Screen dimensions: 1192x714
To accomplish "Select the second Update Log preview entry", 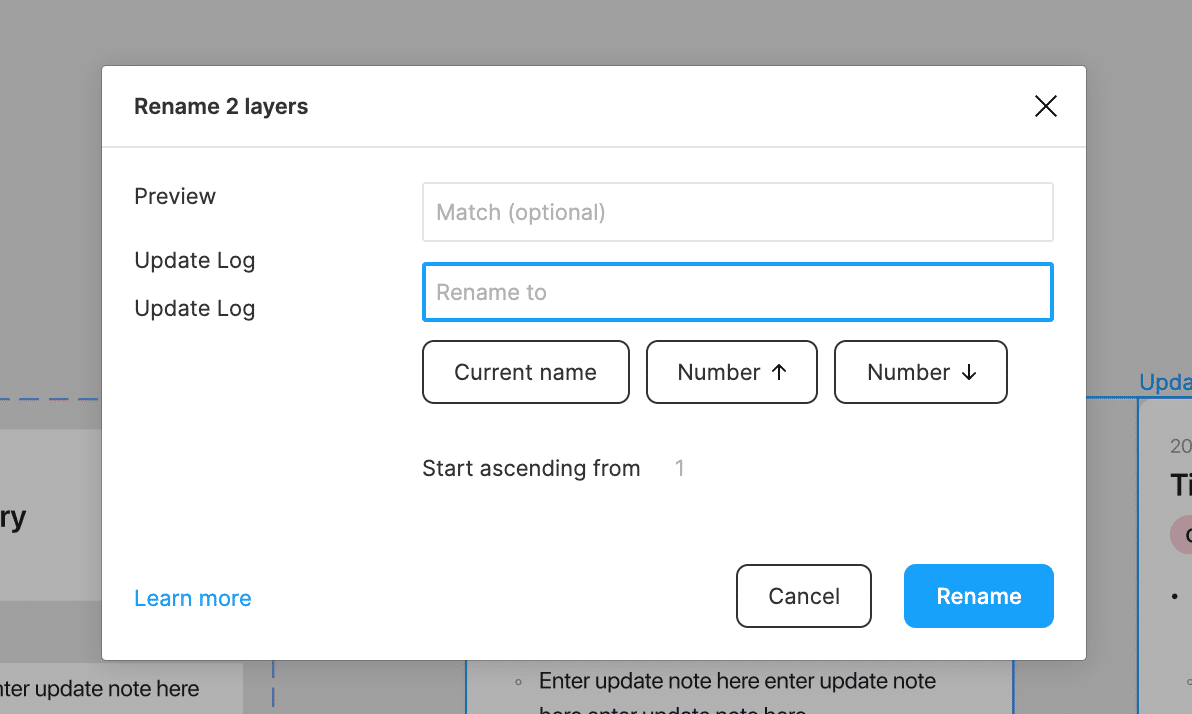I will [x=195, y=308].
